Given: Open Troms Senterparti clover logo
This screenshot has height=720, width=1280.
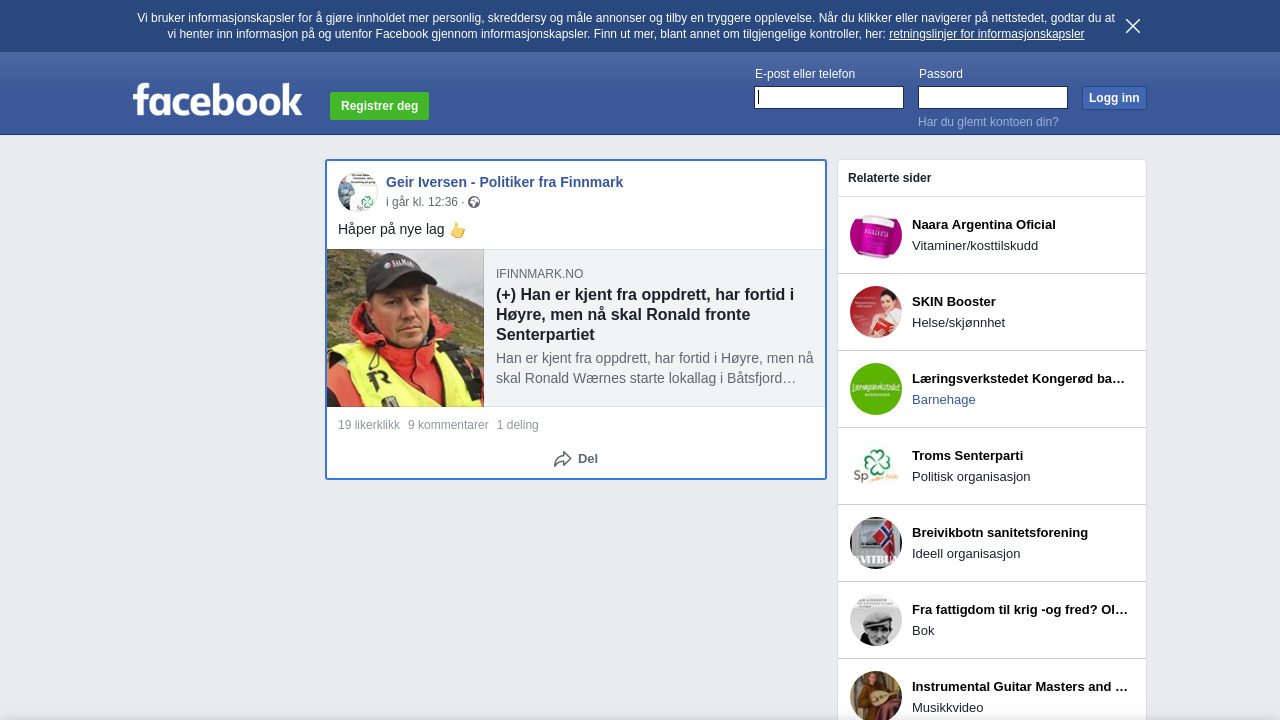Looking at the screenshot, I should coord(876,466).
